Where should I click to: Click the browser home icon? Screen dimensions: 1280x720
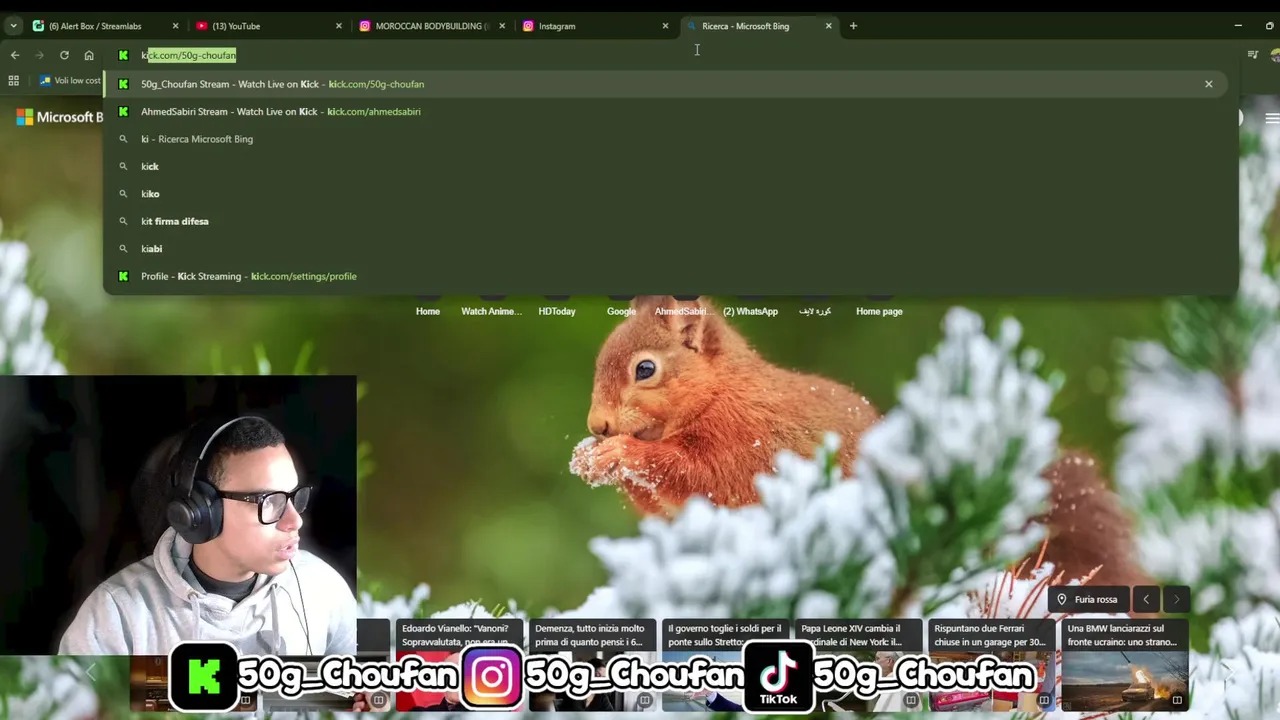click(89, 55)
